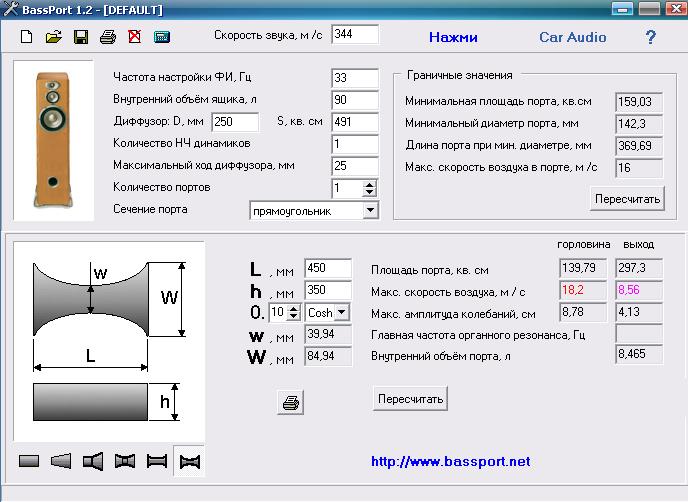The image size is (688, 502).
Task: Increase Количество портов with up arrow
Action: (370, 184)
